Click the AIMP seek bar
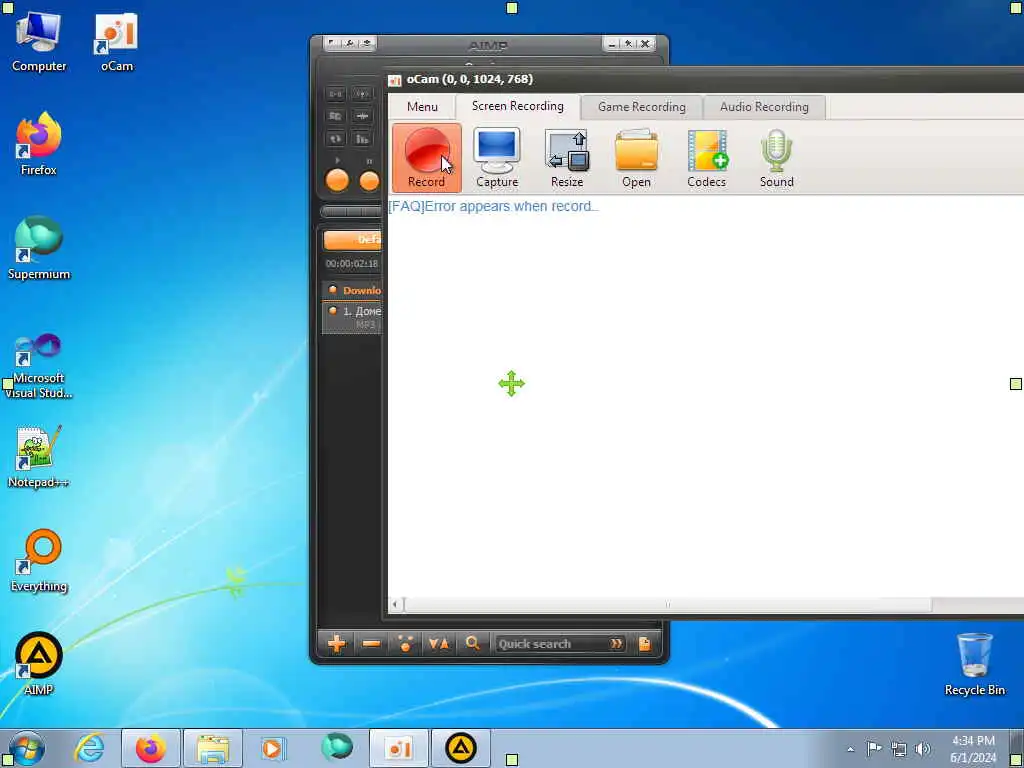This screenshot has width=1024, height=768. coord(351,212)
